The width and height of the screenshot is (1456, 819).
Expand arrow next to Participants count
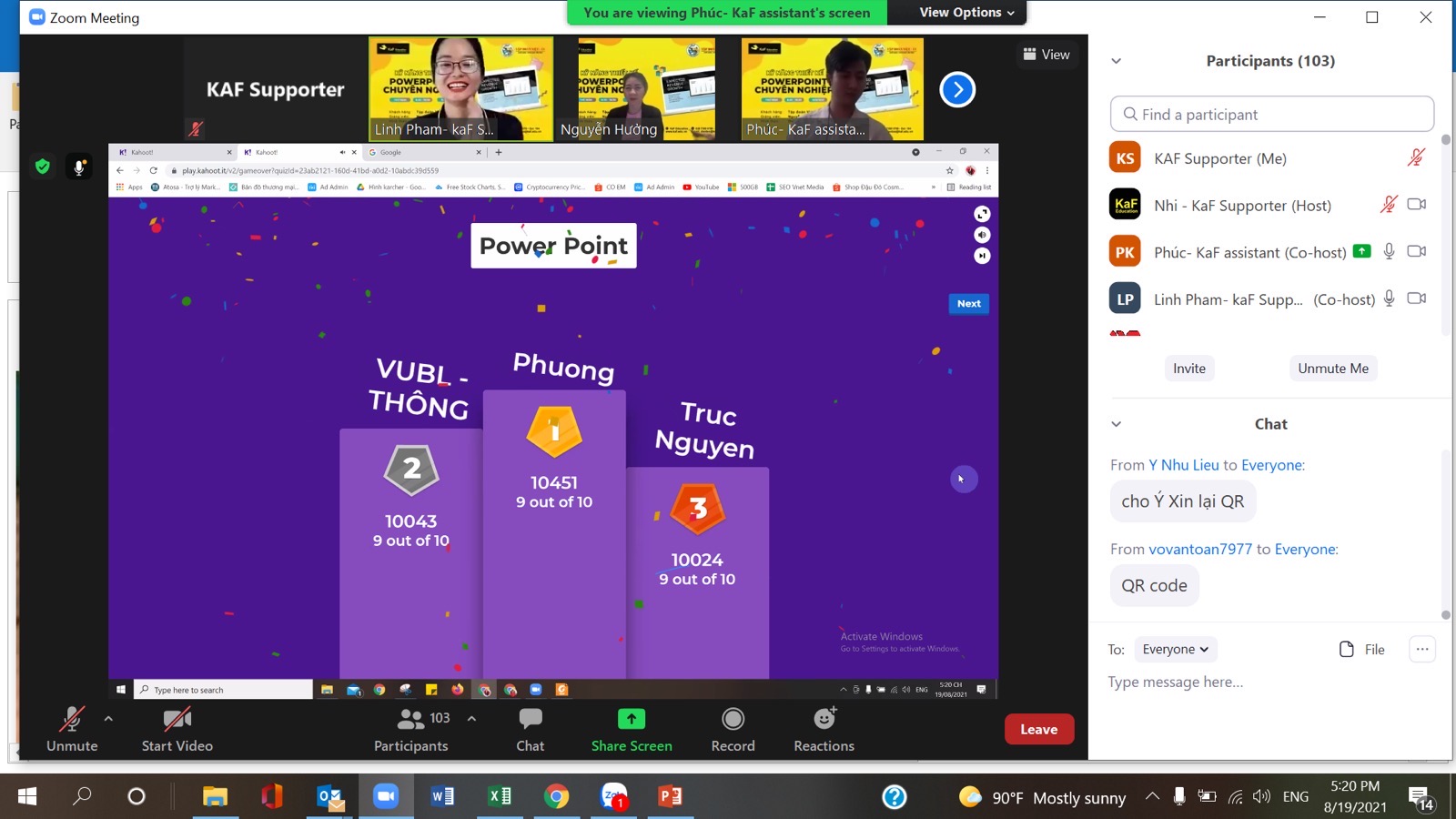(x=471, y=718)
